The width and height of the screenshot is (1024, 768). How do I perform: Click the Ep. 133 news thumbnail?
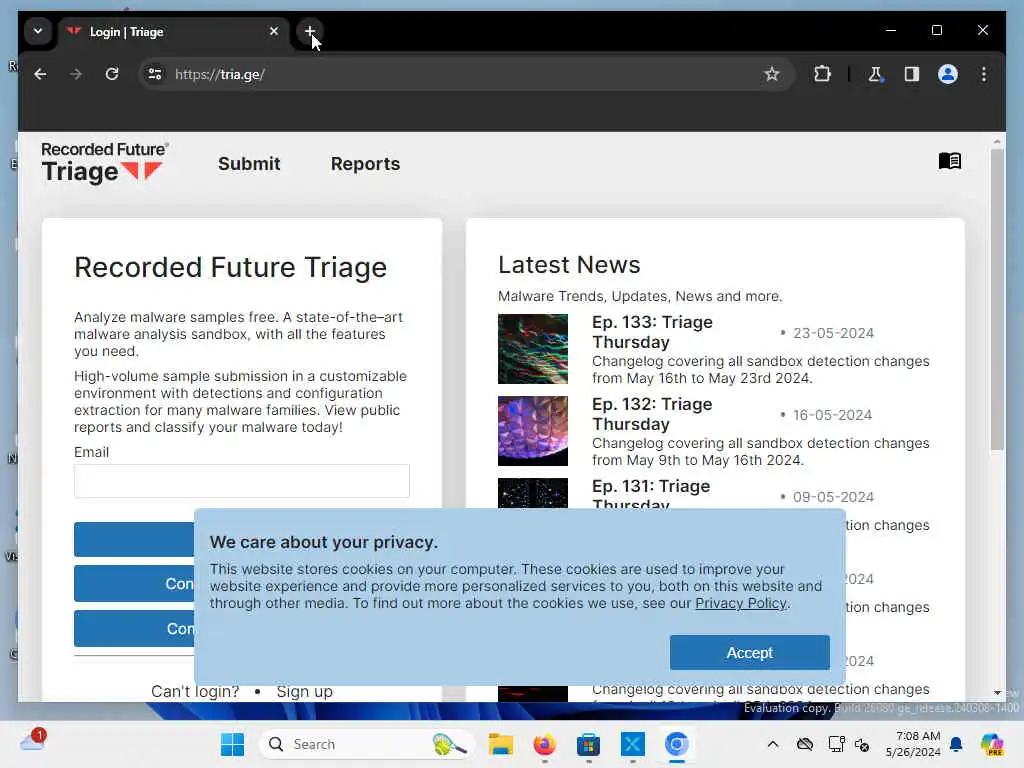(x=533, y=349)
